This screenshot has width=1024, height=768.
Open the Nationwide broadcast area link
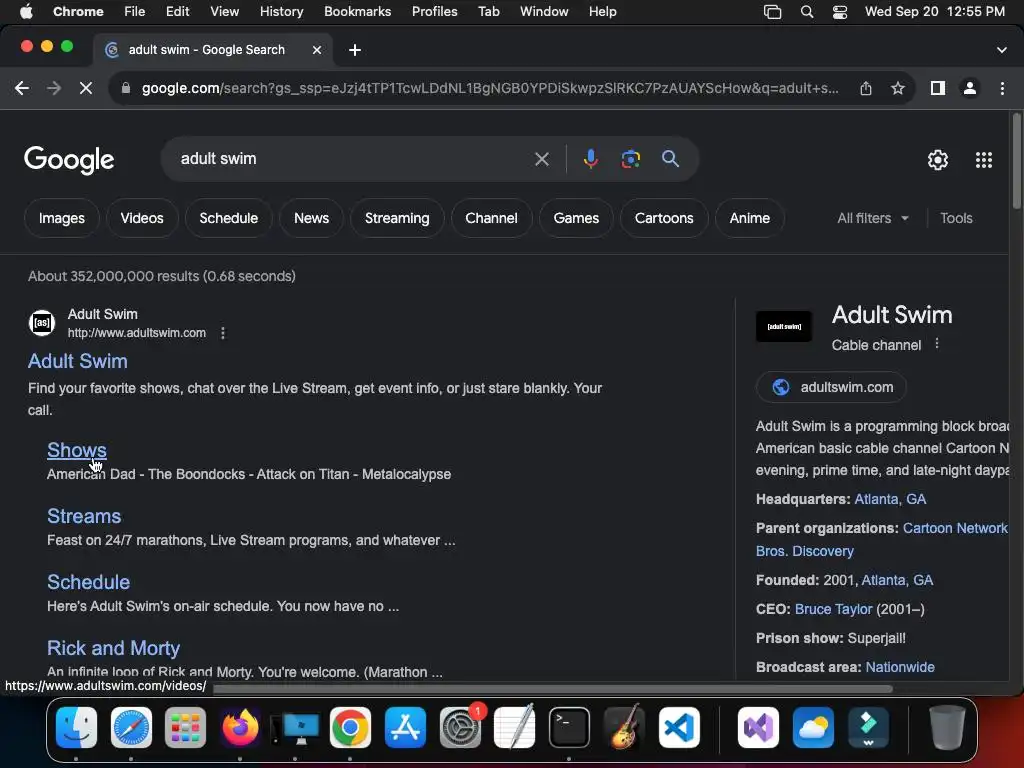(900, 667)
